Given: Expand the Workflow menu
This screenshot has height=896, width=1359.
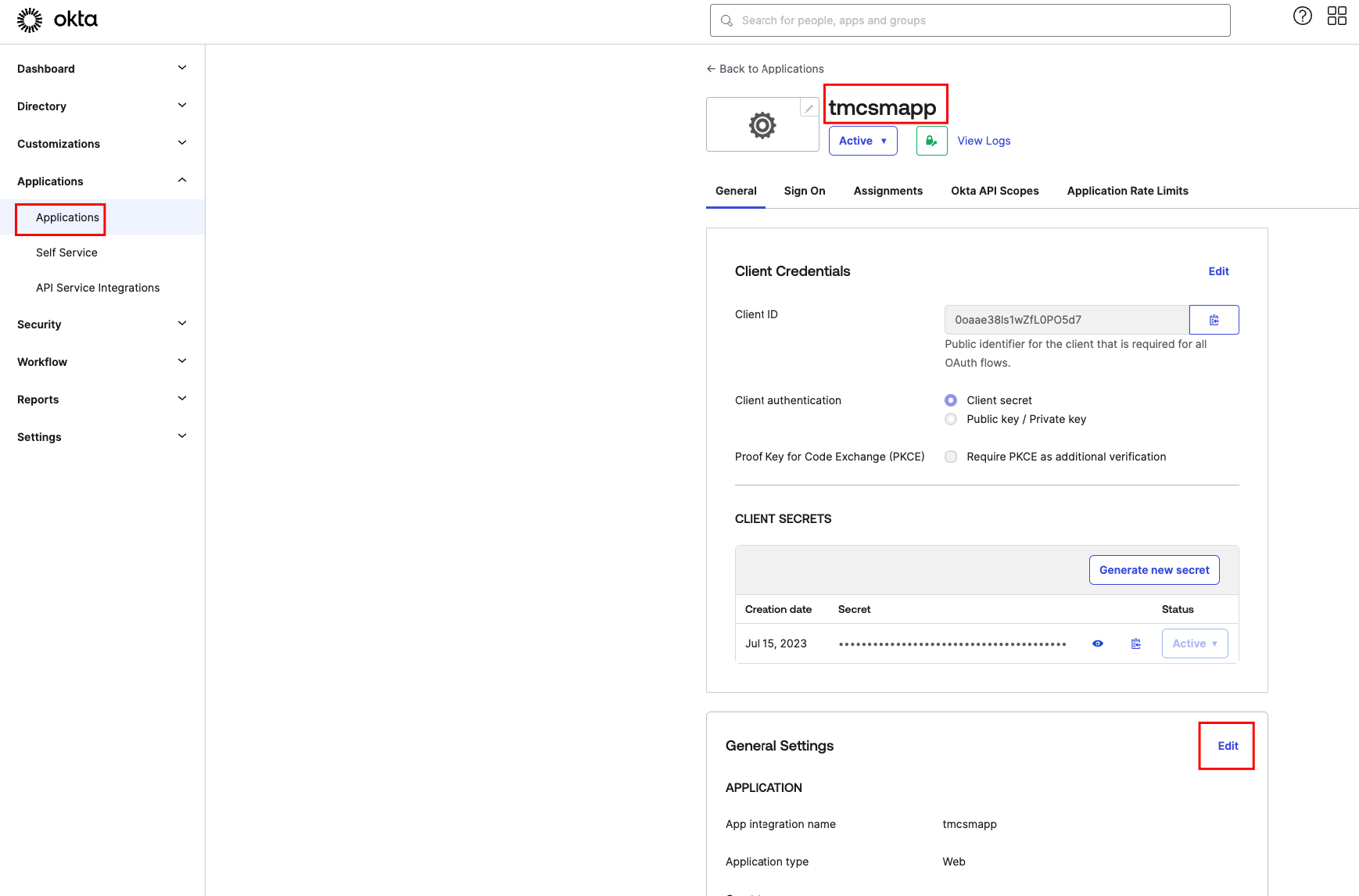Looking at the screenshot, I should pyautogui.click(x=102, y=362).
